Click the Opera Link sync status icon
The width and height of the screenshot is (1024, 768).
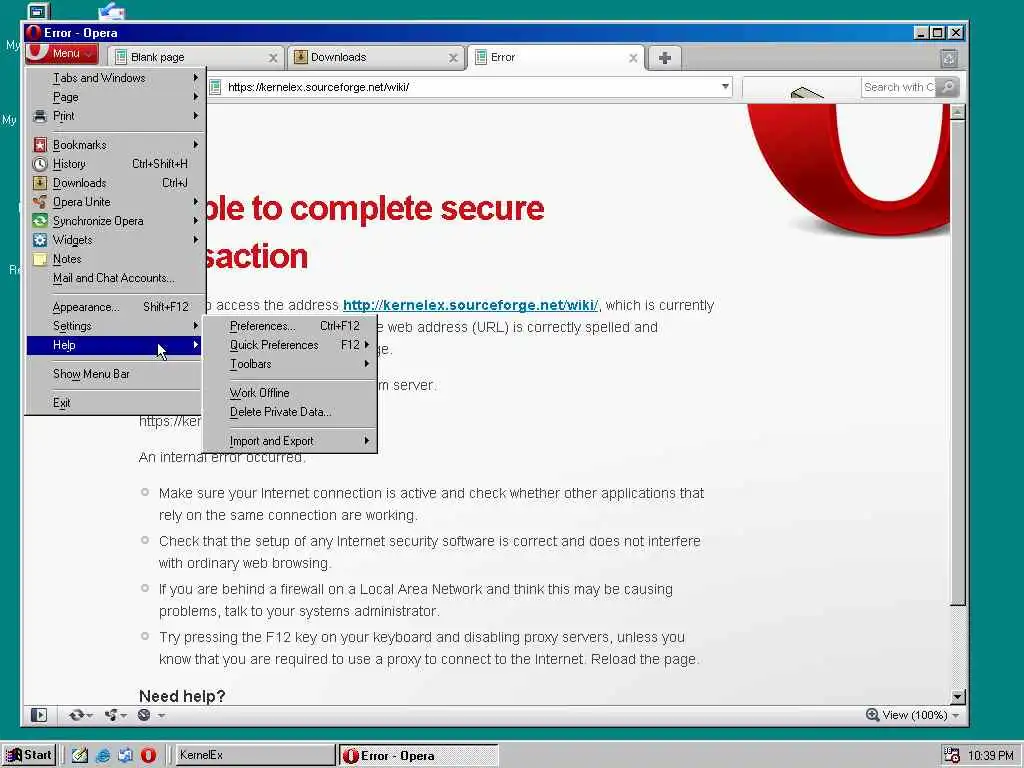(76, 715)
